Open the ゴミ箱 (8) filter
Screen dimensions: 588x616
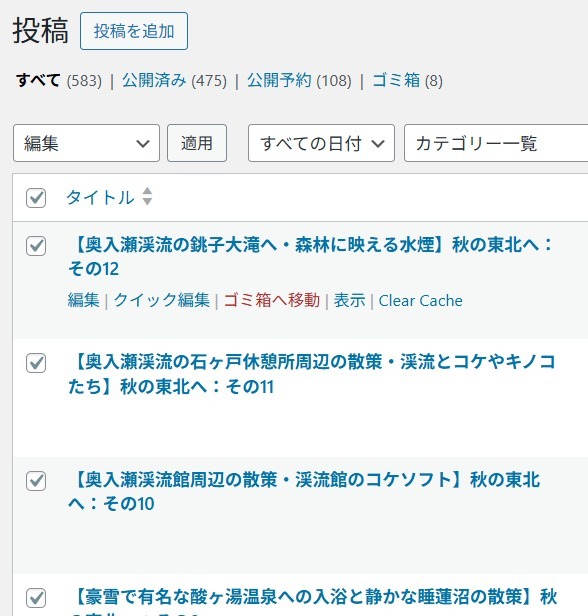pyautogui.click(x=407, y=81)
